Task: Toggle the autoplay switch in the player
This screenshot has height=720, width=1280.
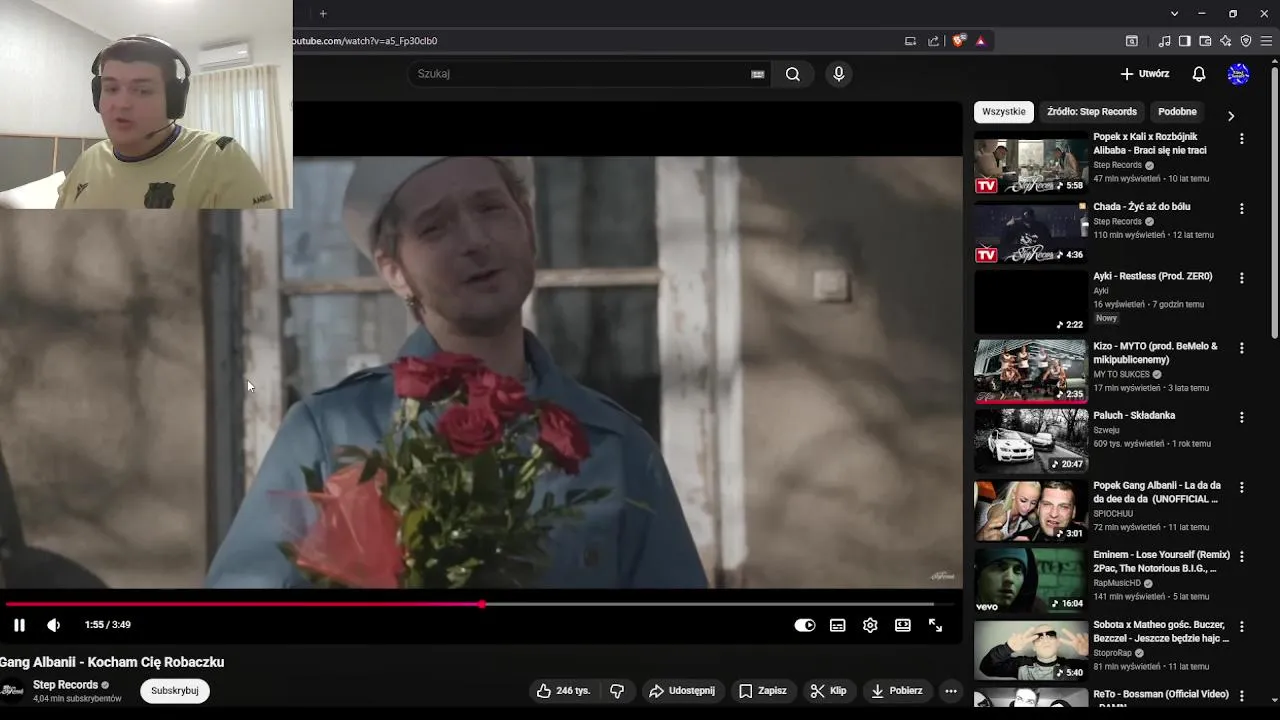Action: pyautogui.click(x=805, y=625)
